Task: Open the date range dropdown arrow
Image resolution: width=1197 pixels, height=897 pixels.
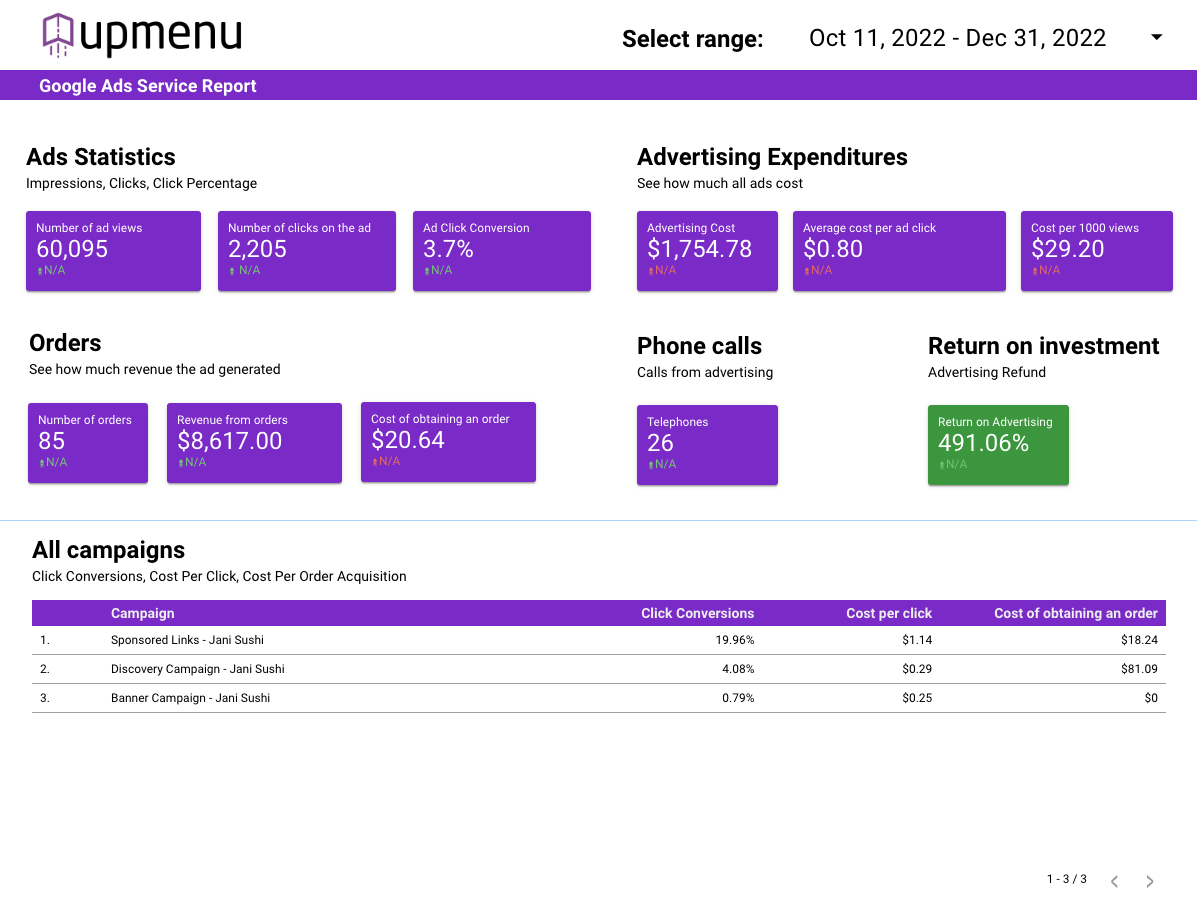Action: coord(1156,37)
